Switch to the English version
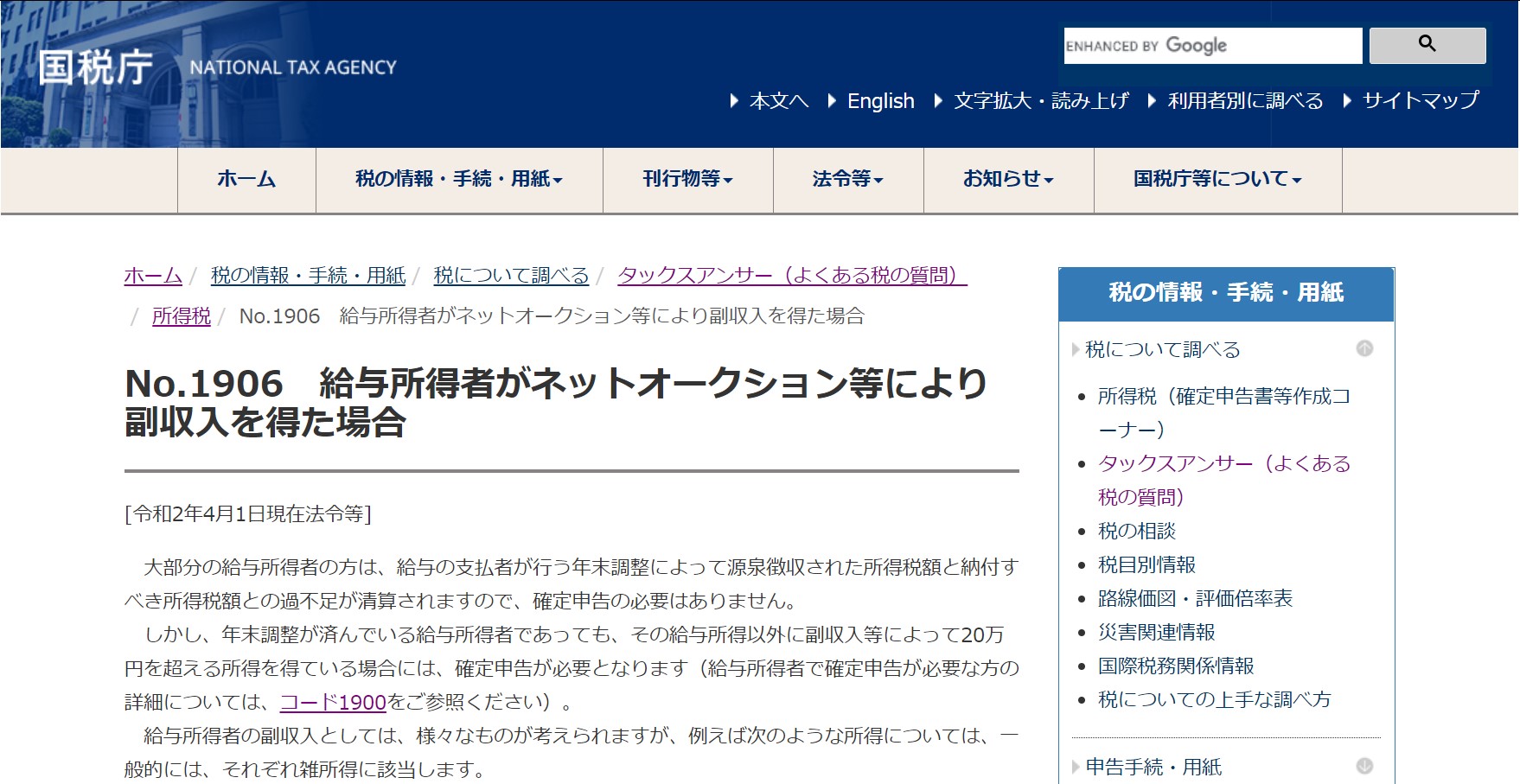Image resolution: width=1520 pixels, height=784 pixels. coord(880,101)
